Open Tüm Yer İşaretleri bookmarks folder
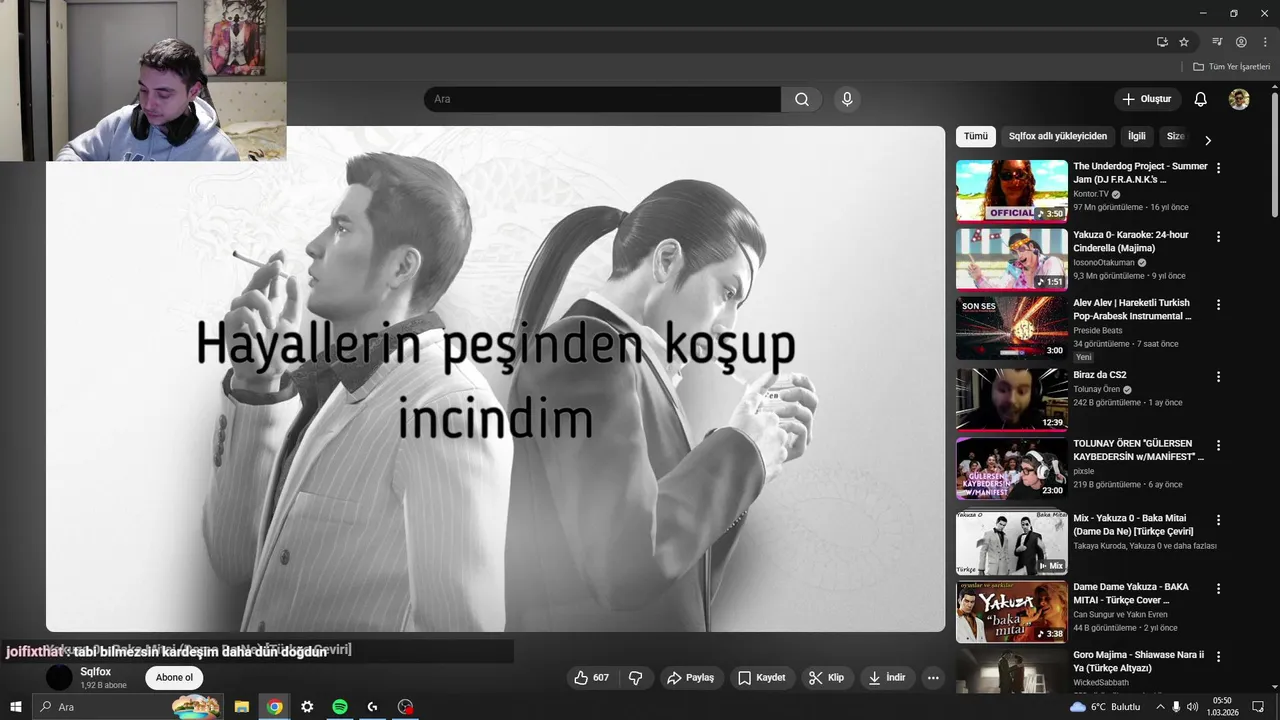 (x=1231, y=67)
